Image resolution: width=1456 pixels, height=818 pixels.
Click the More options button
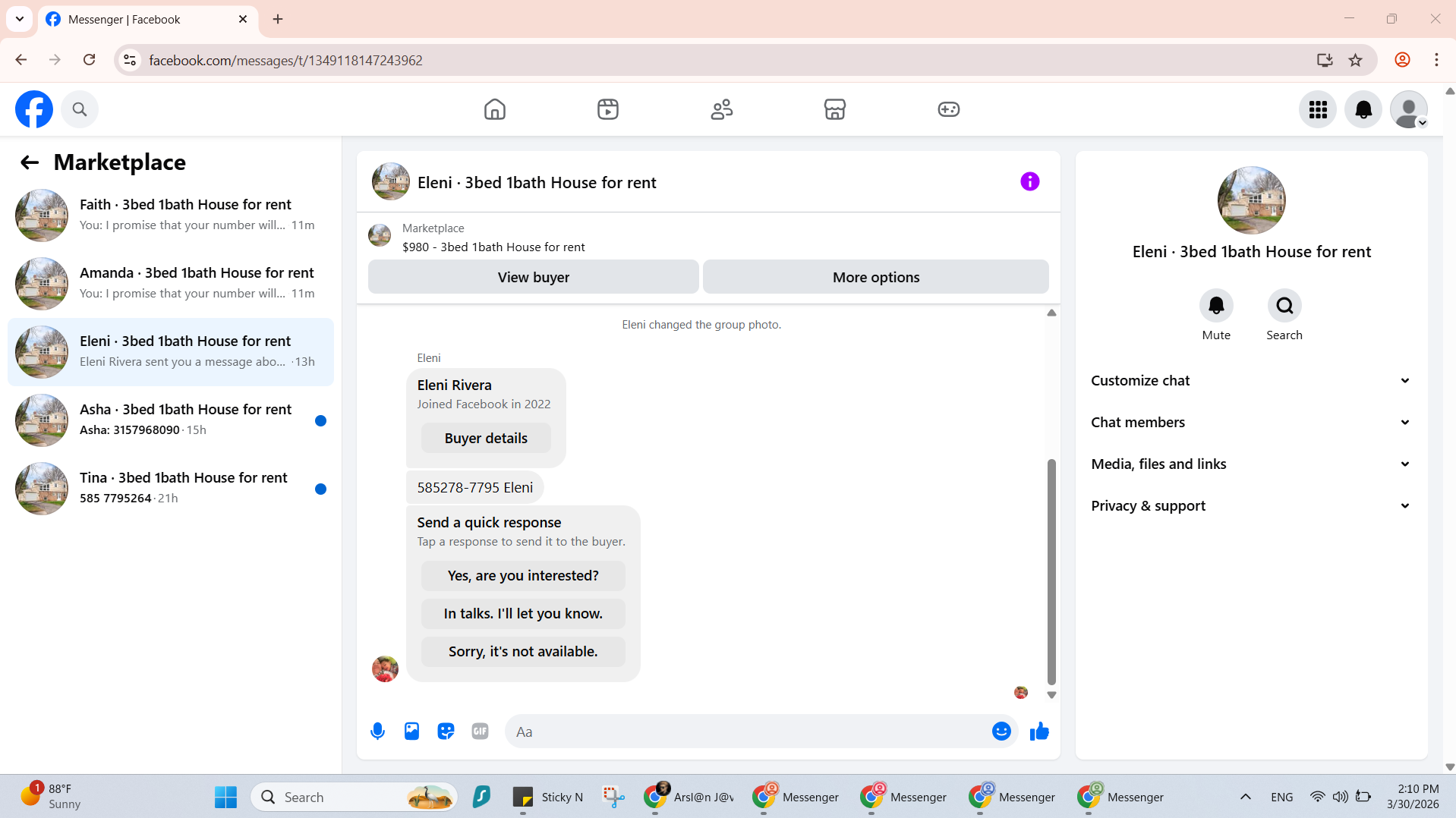coord(875,277)
